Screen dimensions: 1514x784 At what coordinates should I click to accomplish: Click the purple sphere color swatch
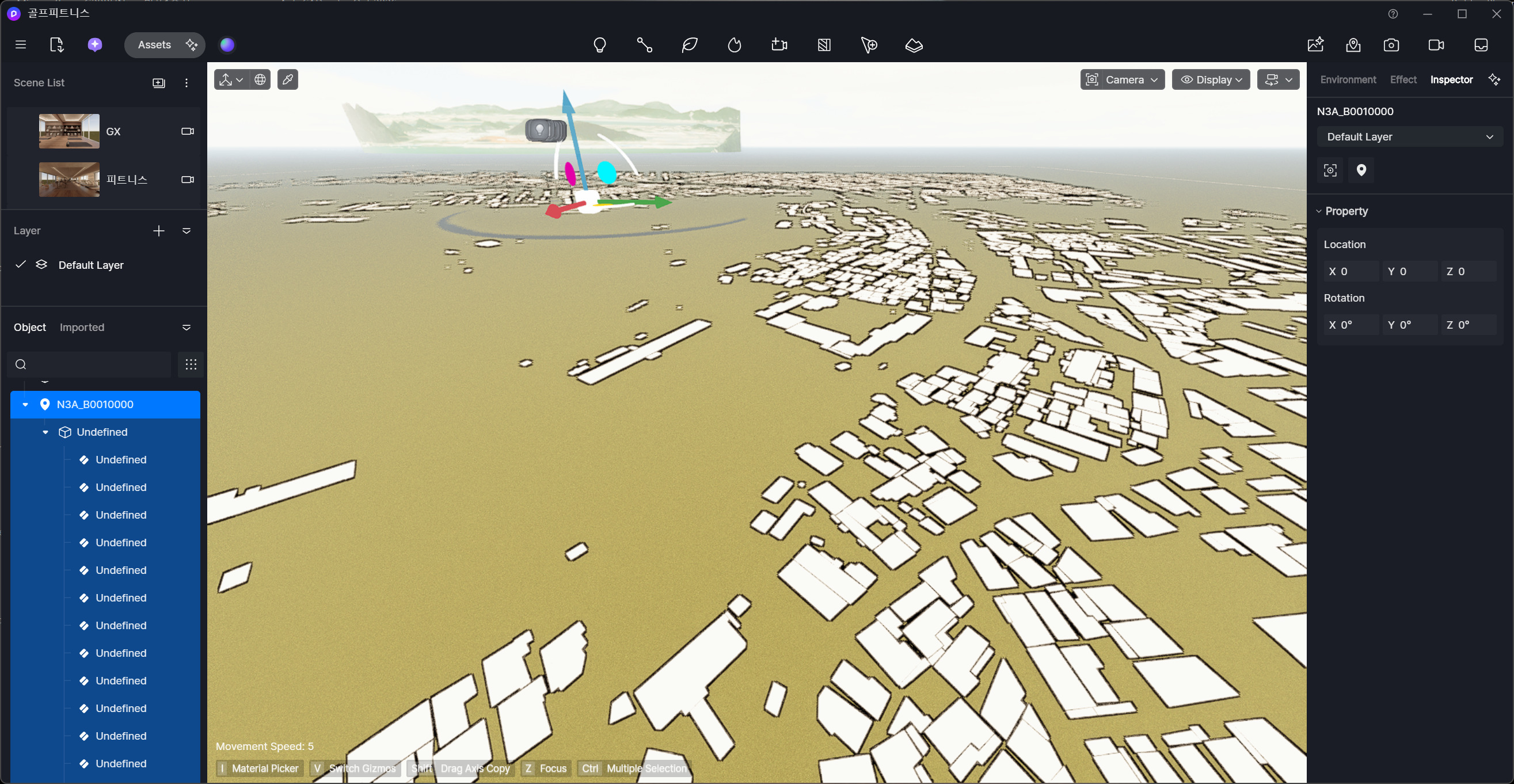(227, 45)
